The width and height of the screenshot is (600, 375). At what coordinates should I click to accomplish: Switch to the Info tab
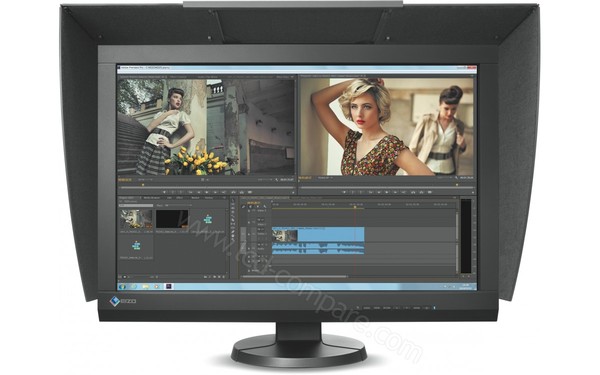click(169, 198)
